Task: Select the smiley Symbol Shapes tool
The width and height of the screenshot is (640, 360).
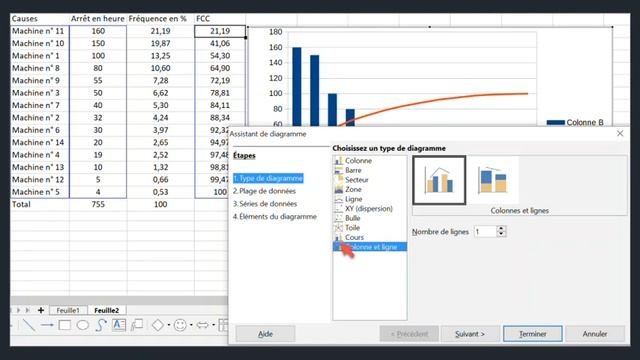Action: click(x=180, y=325)
